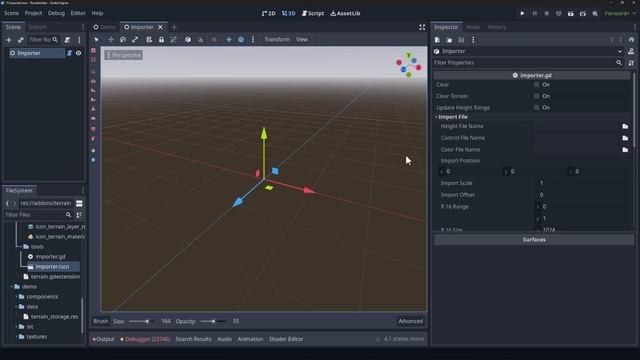Add a new scene tab
This screenshot has height=360, width=640.
(174, 27)
